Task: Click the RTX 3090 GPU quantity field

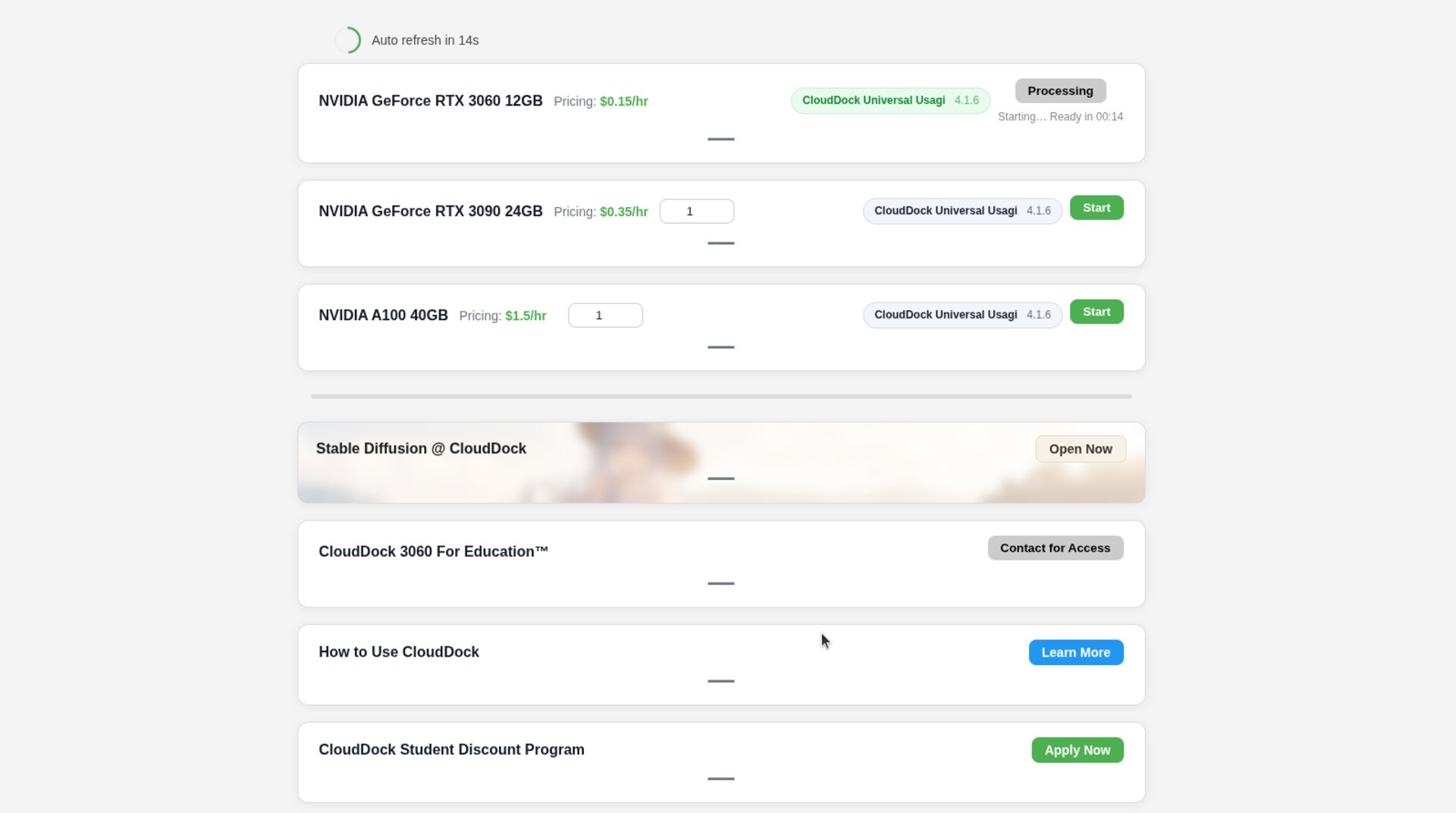Action: [x=696, y=212]
